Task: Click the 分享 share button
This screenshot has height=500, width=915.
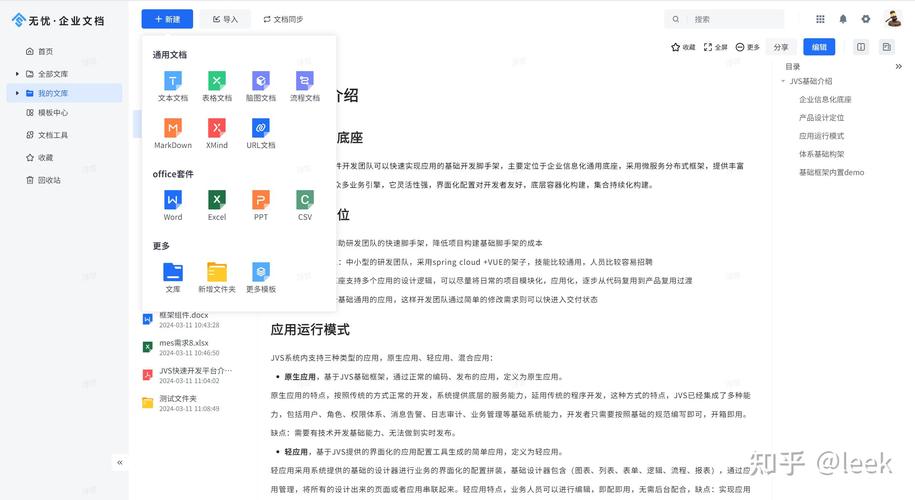Action: 781,47
